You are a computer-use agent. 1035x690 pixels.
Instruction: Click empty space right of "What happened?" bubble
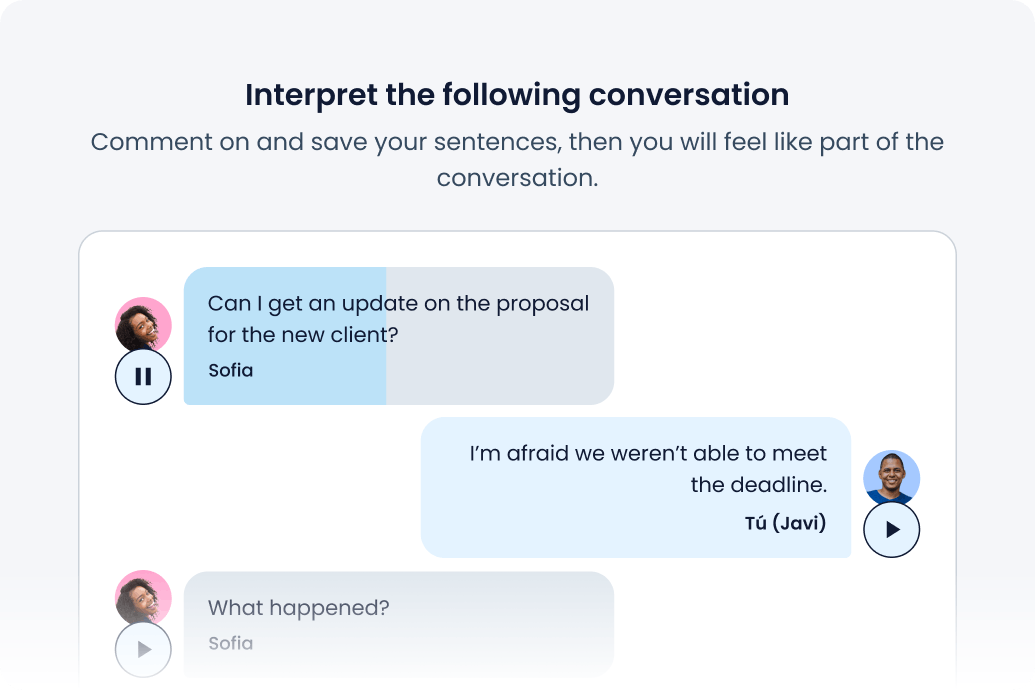pyautogui.click(x=780, y=620)
